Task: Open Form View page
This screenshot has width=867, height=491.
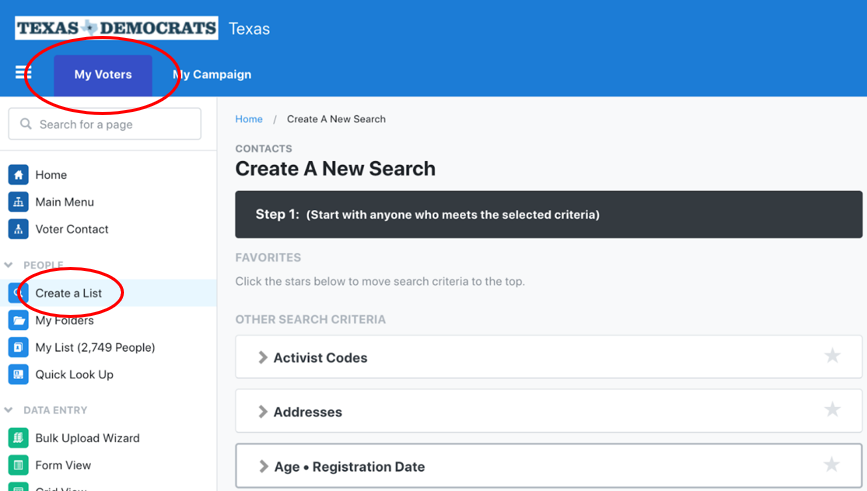Action: point(63,465)
